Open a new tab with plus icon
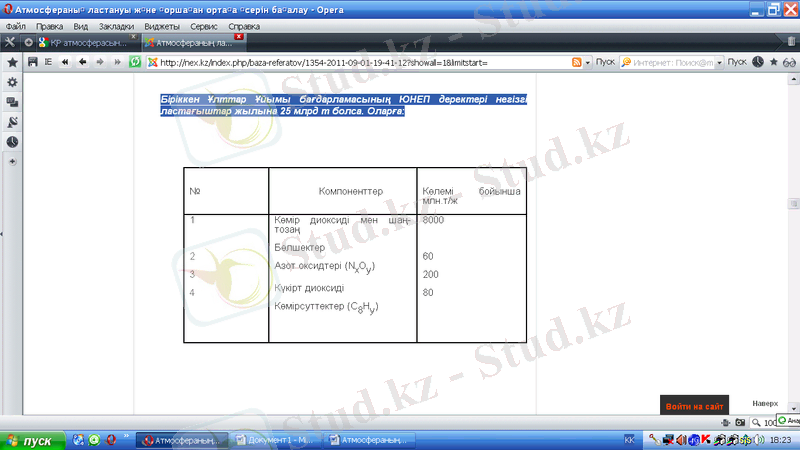 29,42
